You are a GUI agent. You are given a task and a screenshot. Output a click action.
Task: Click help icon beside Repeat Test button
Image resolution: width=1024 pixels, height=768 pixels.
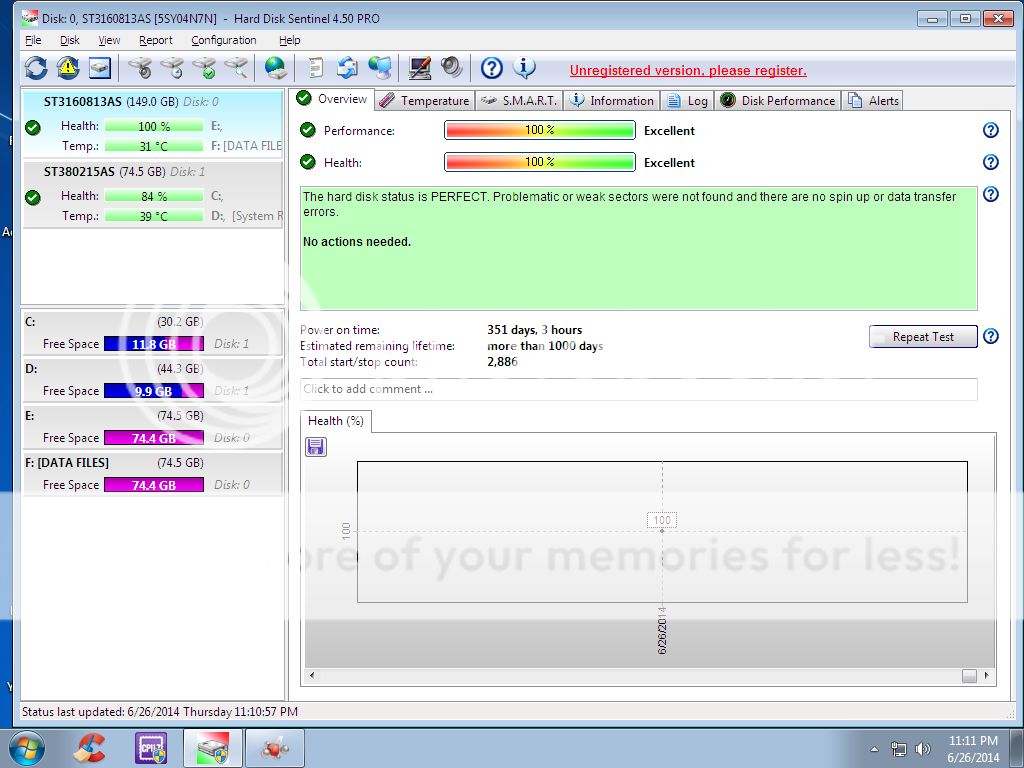click(x=990, y=337)
